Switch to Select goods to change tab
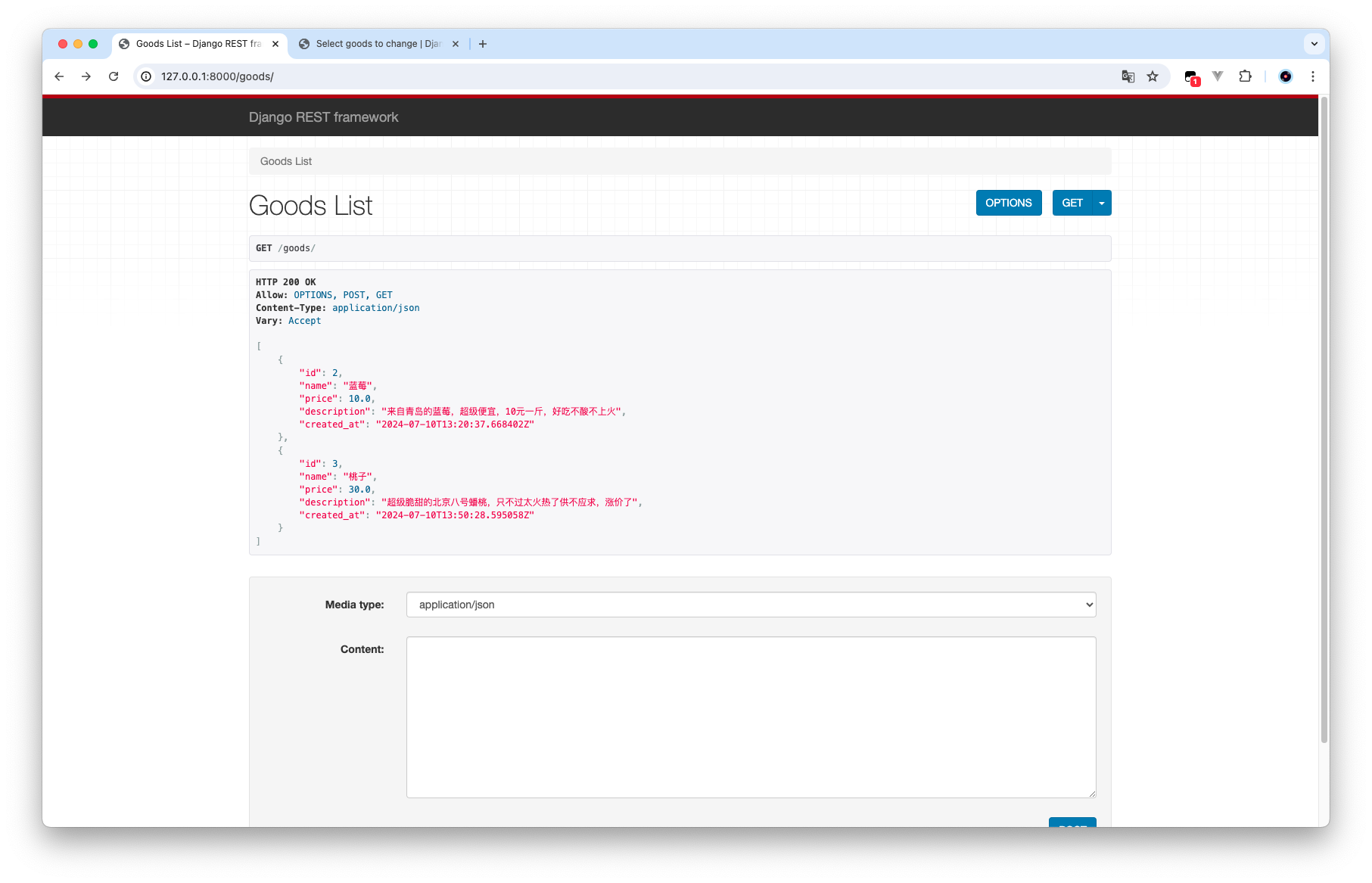The width and height of the screenshot is (1372, 883). tap(378, 44)
